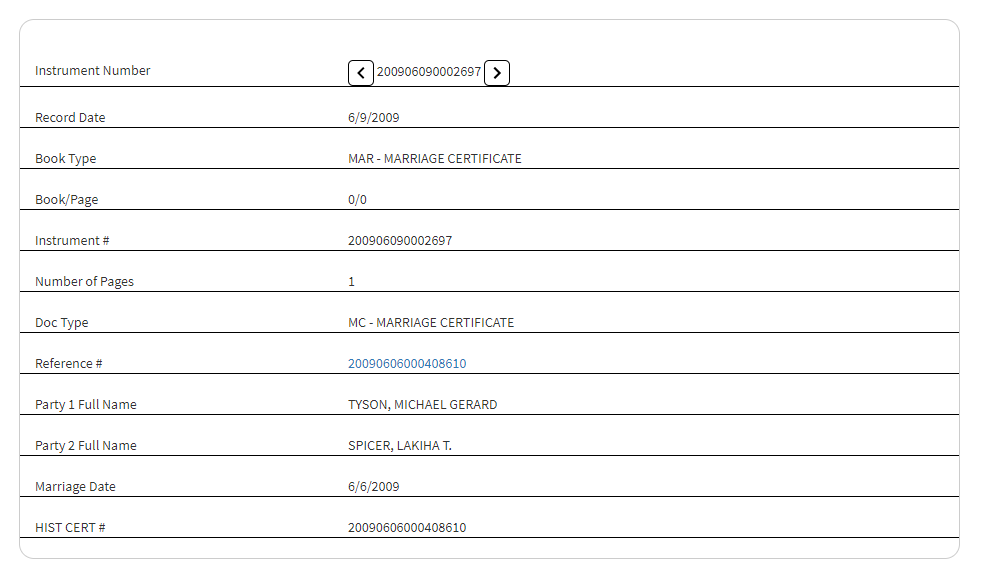982x570 pixels.
Task: Select the Instrument # row value
Action: [x=400, y=241]
